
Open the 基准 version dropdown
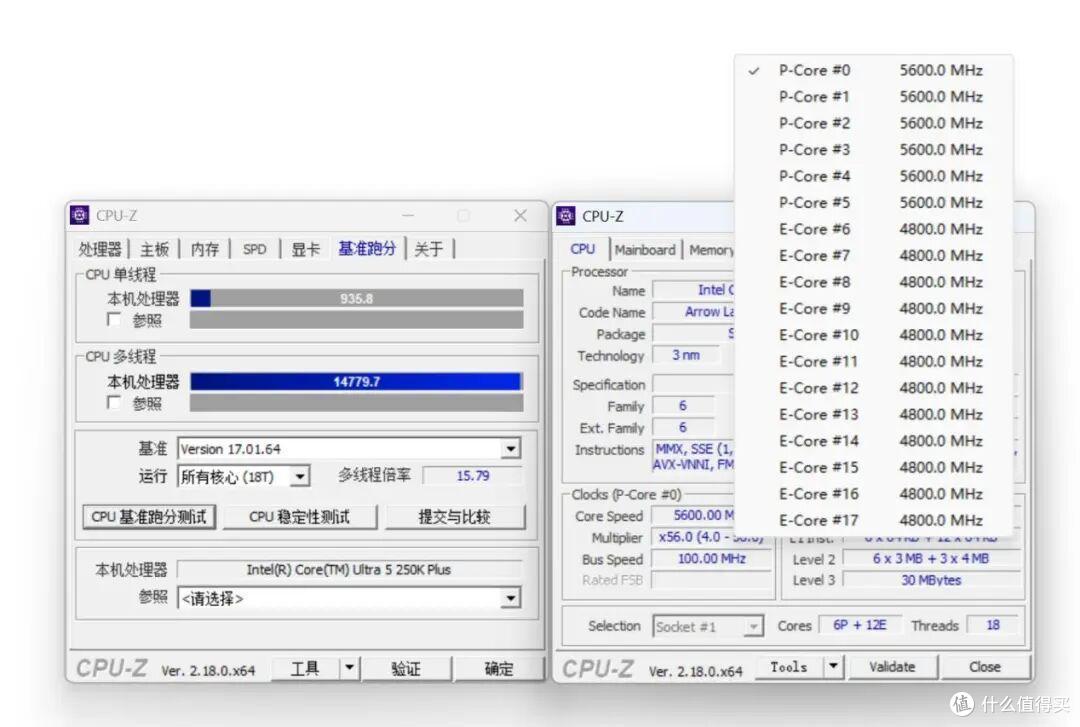(x=510, y=449)
